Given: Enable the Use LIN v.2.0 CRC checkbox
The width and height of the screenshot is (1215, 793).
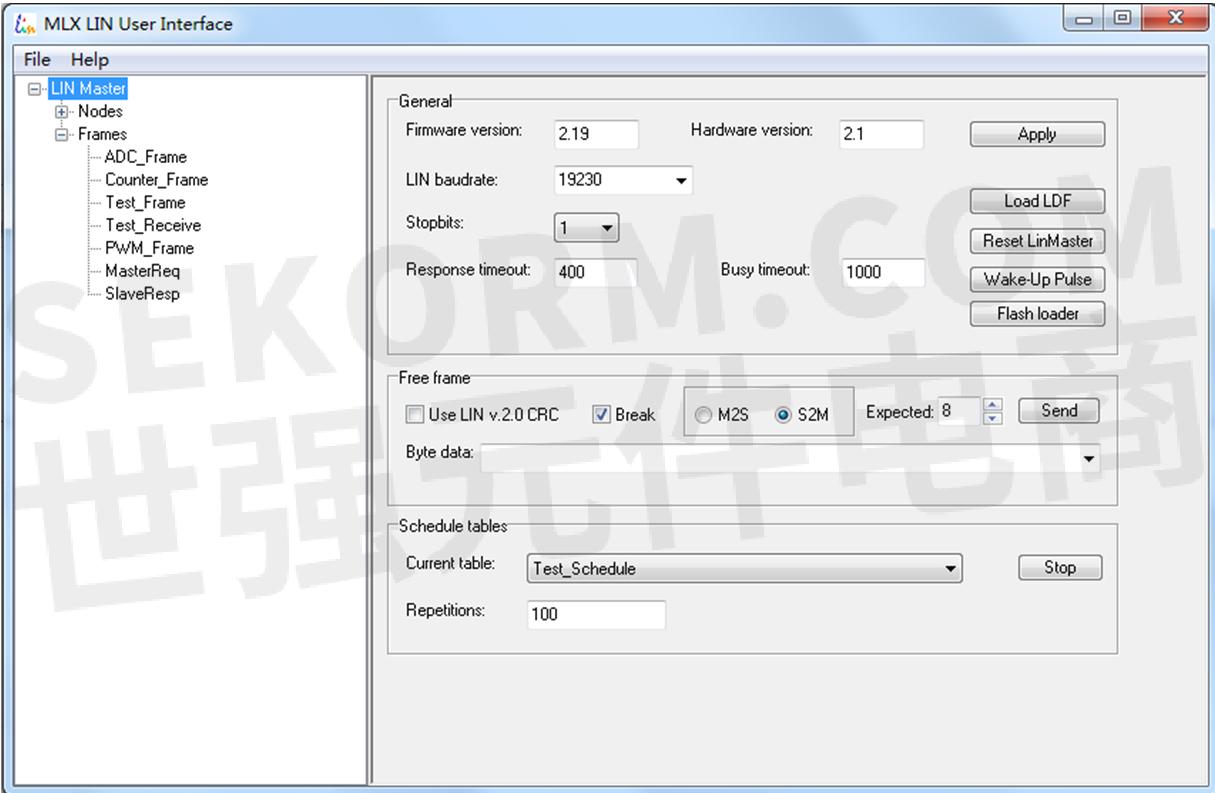Looking at the screenshot, I should (414, 414).
